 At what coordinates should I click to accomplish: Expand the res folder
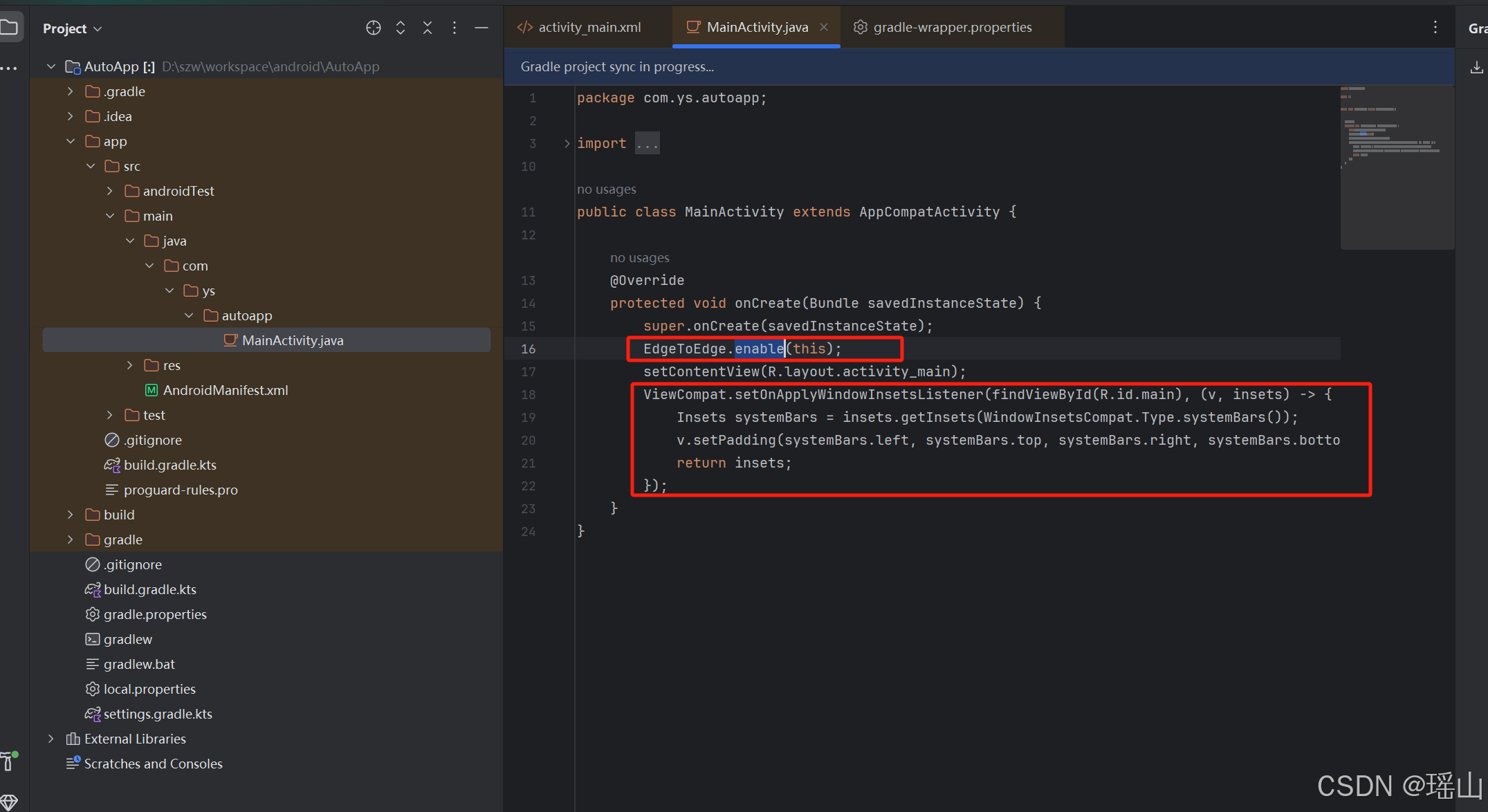coord(130,365)
